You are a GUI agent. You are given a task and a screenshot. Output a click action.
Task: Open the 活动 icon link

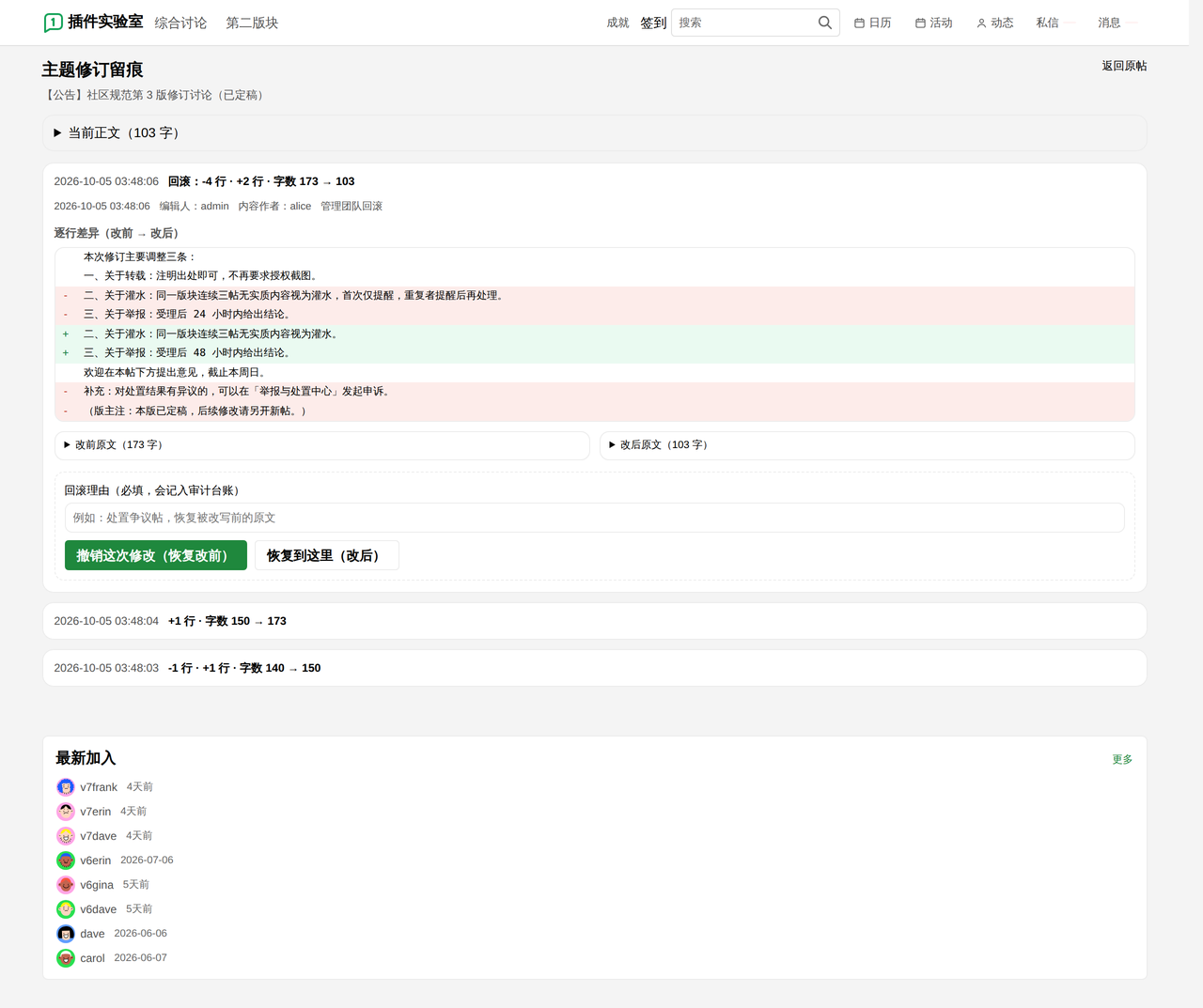click(x=933, y=23)
